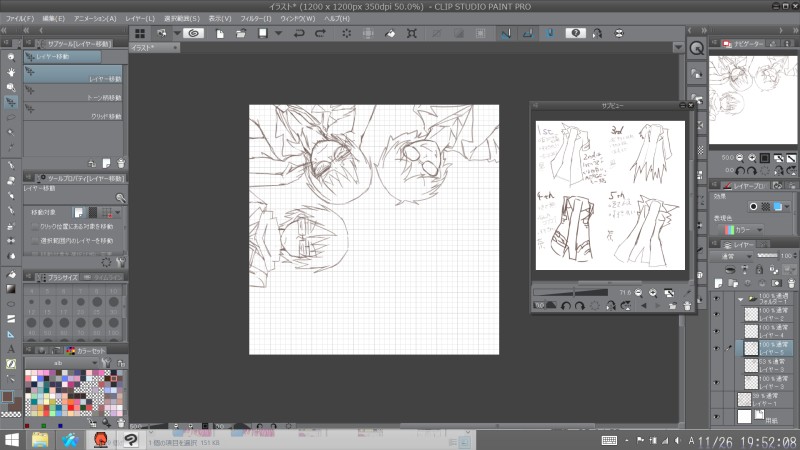800x450 pixels.
Task: Open the フィルター(I) menu
Action: pos(255,18)
